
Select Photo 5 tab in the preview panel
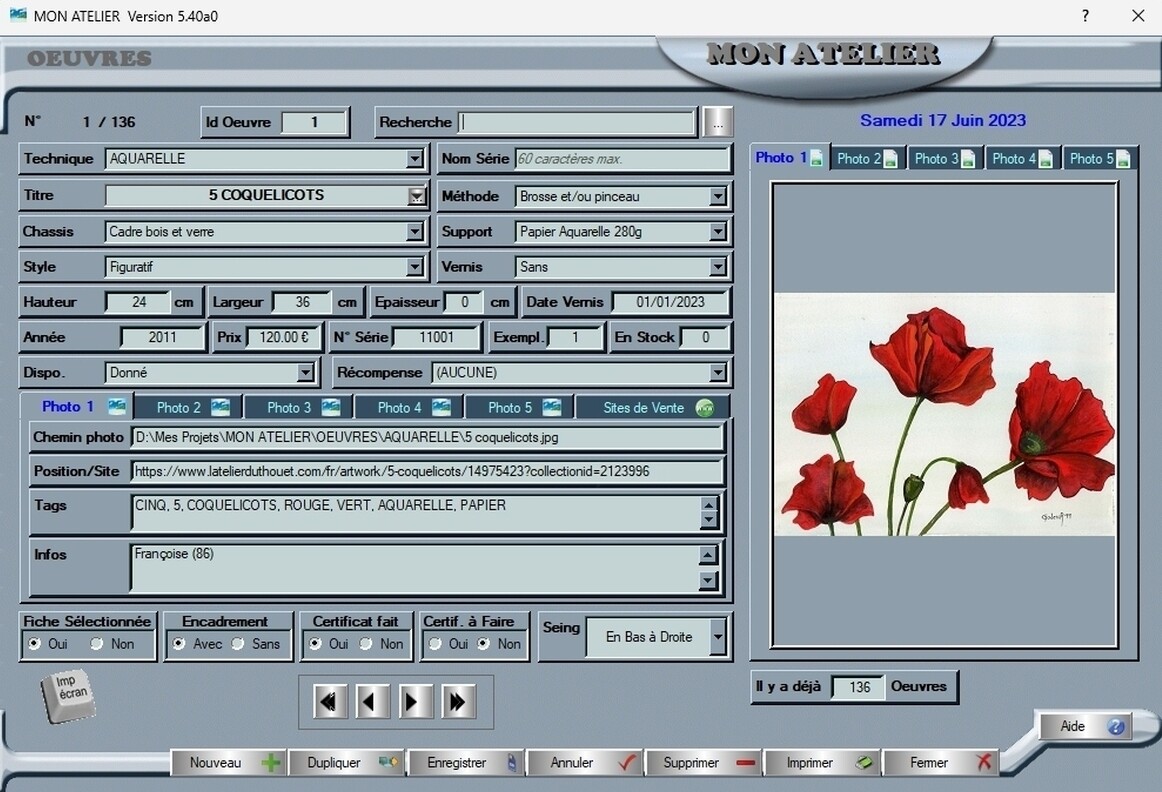pos(1100,159)
